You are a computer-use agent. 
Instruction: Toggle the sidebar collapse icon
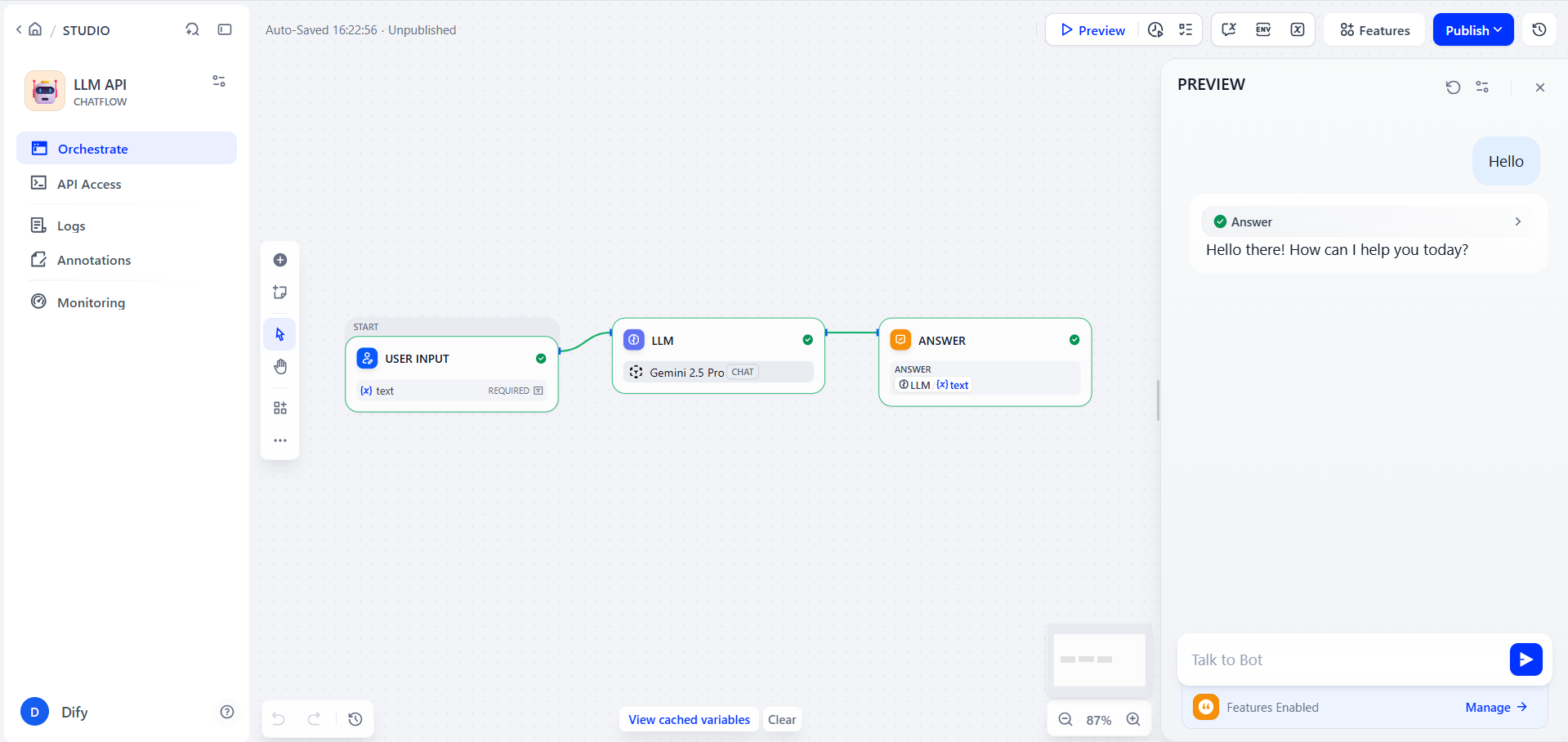pos(225,29)
